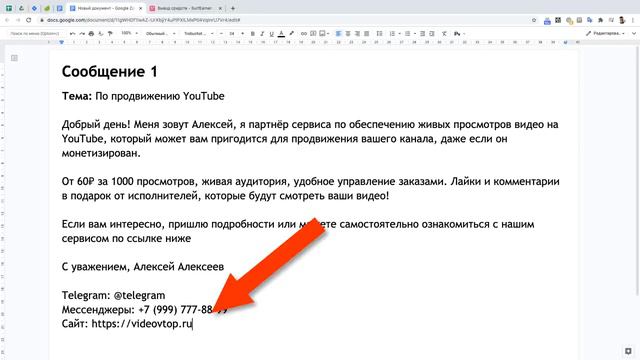640x360 pixels.
Task: Click the numbered list icon
Action: coord(392,33)
